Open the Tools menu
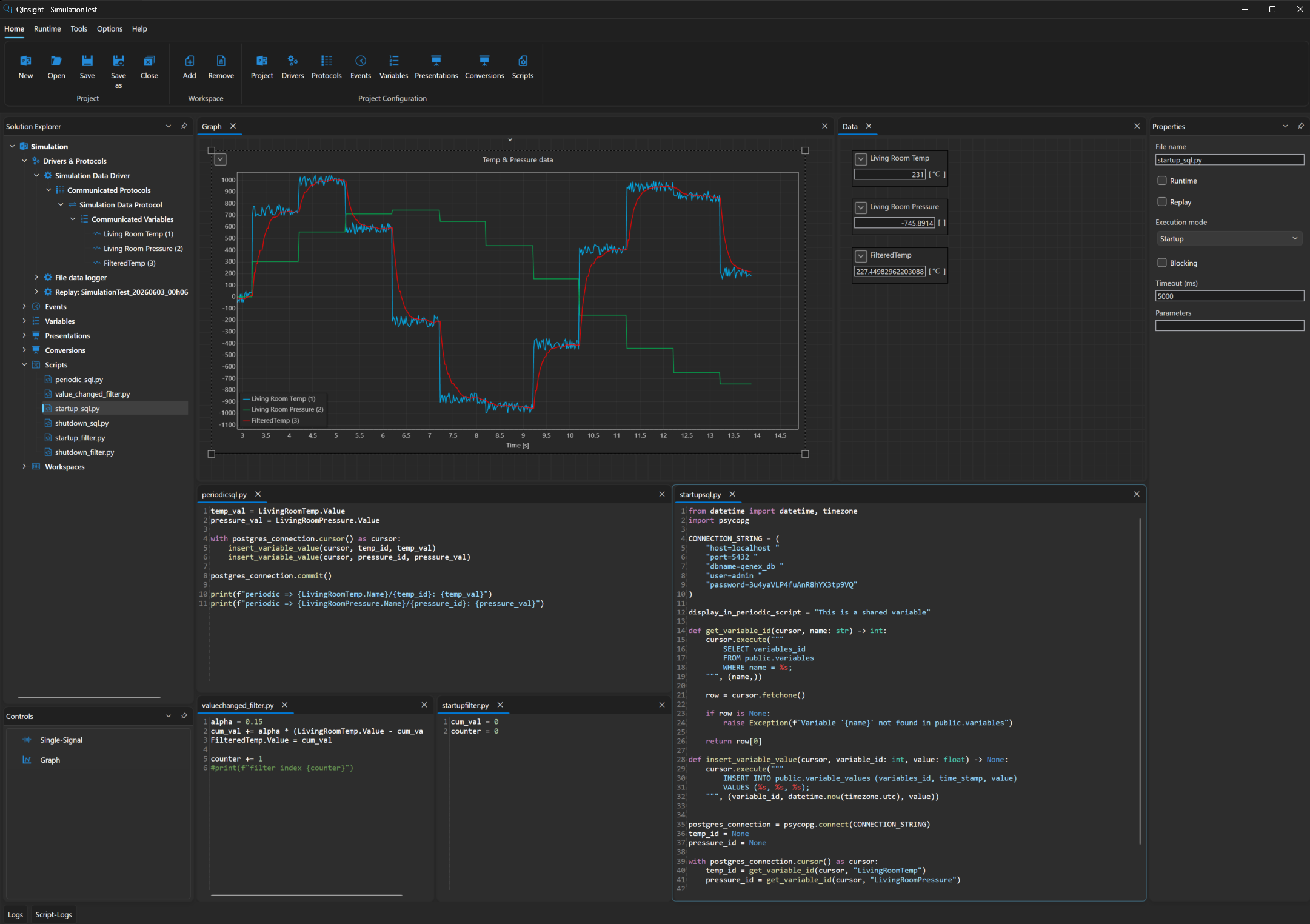This screenshot has width=1310, height=924. click(79, 28)
